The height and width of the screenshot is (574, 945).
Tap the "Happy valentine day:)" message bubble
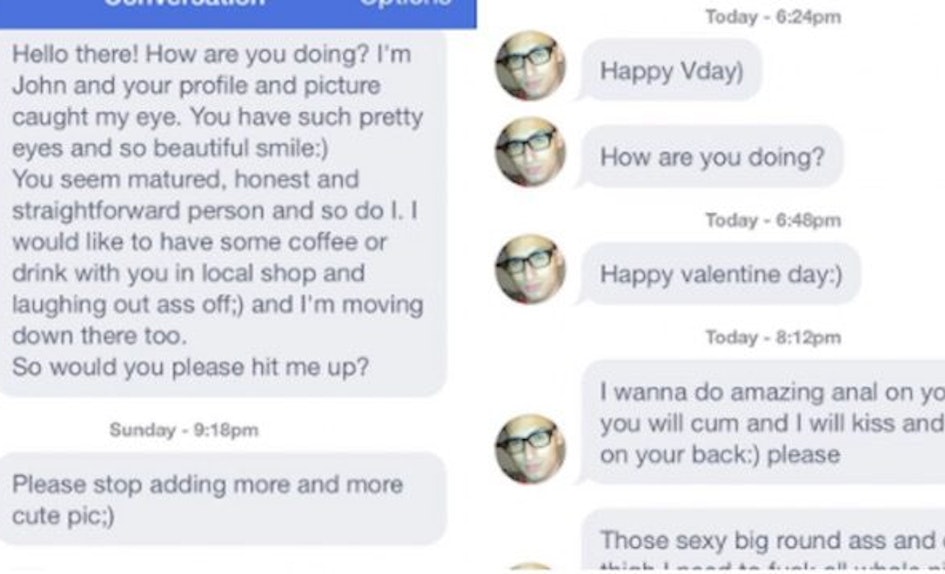coord(720,274)
